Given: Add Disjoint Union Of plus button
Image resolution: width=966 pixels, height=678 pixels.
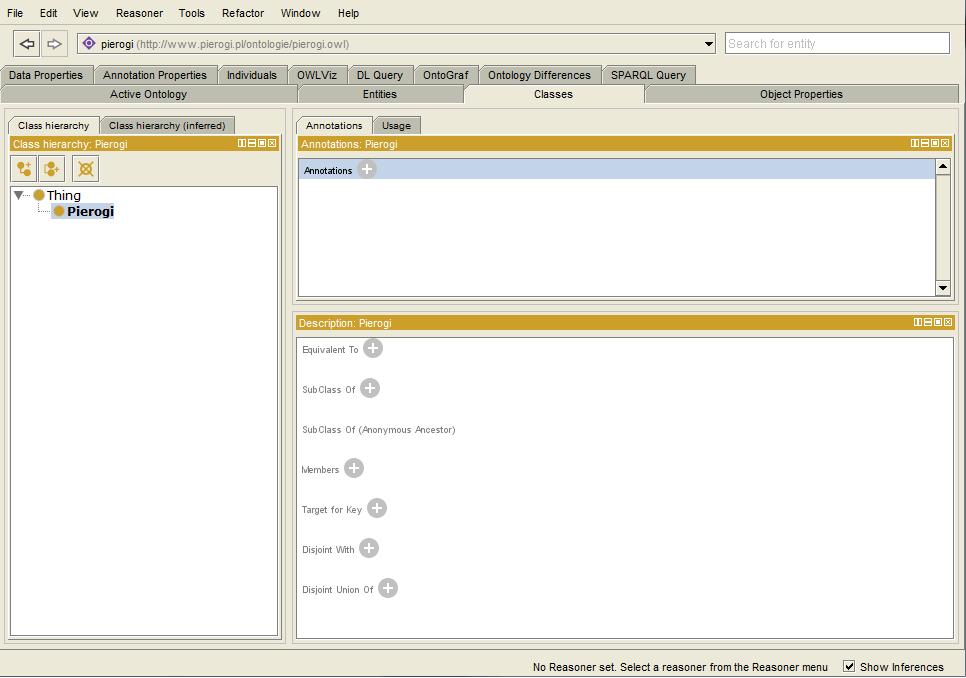Looking at the screenshot, I should 388,589.
